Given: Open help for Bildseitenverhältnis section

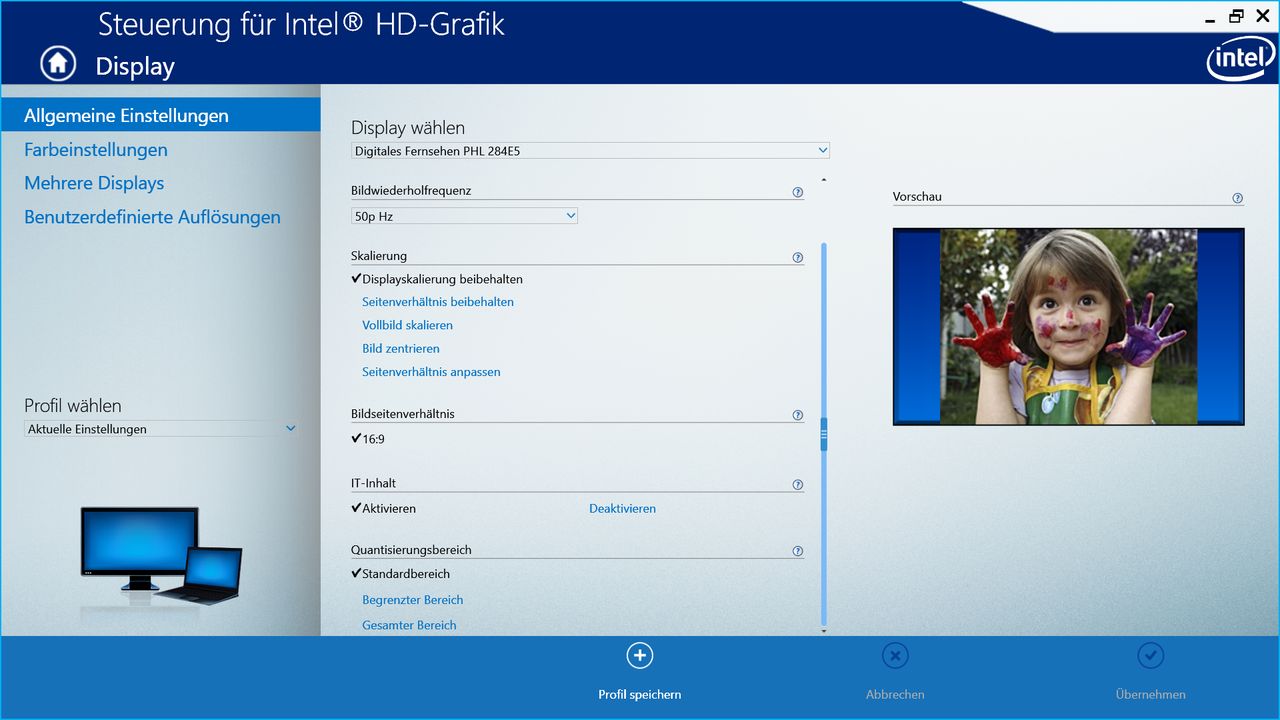Looking at the screenshot, I should pyautogui.click(x=798, y=415).
